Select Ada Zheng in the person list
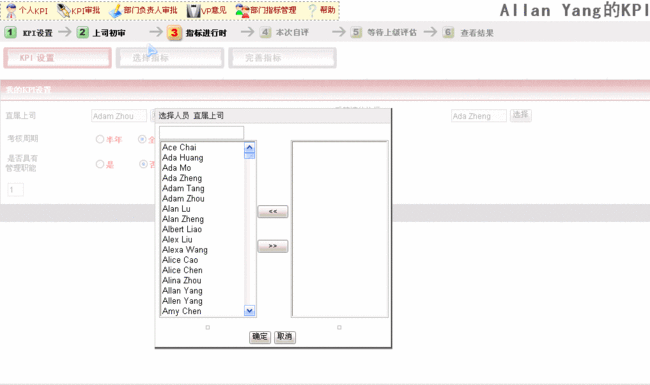 (x=182, y=178)
